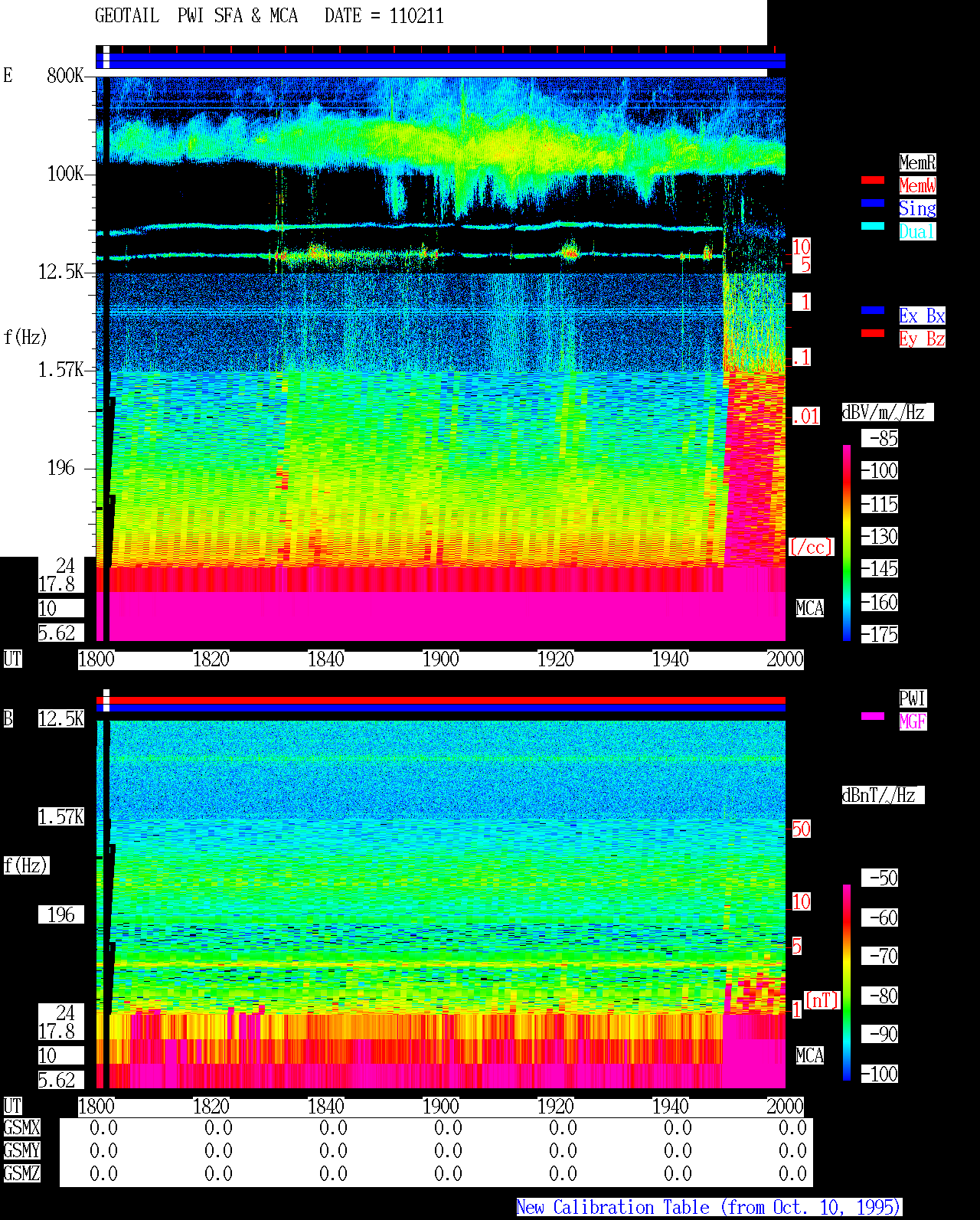
Task: Click the [/cc] density axis label
Action: 811,547
